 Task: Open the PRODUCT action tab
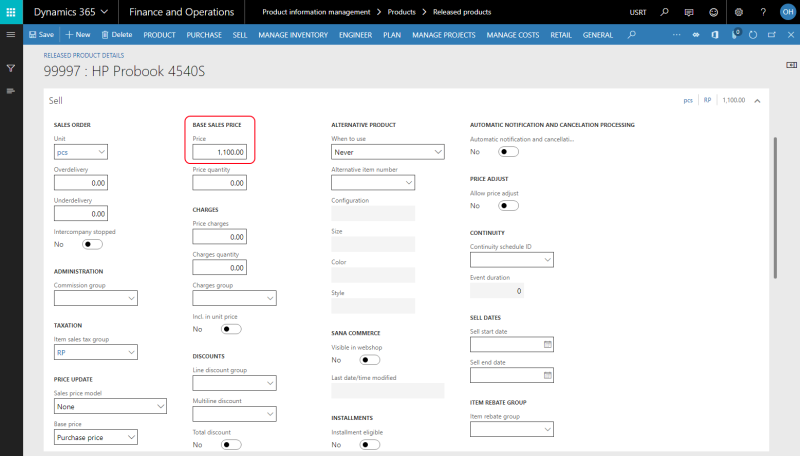pos(159,35)
